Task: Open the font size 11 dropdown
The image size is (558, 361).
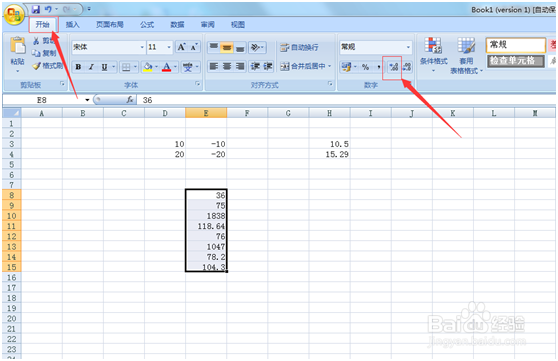Action: 169,47
